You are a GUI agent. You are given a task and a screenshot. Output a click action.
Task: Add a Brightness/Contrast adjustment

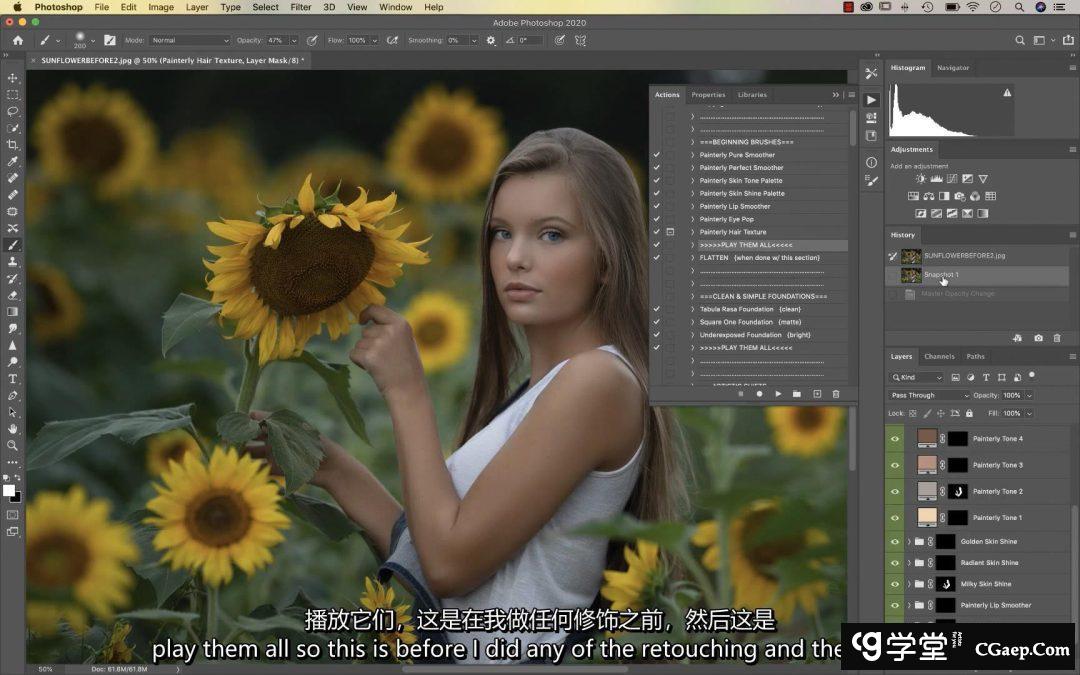(921, 179)
